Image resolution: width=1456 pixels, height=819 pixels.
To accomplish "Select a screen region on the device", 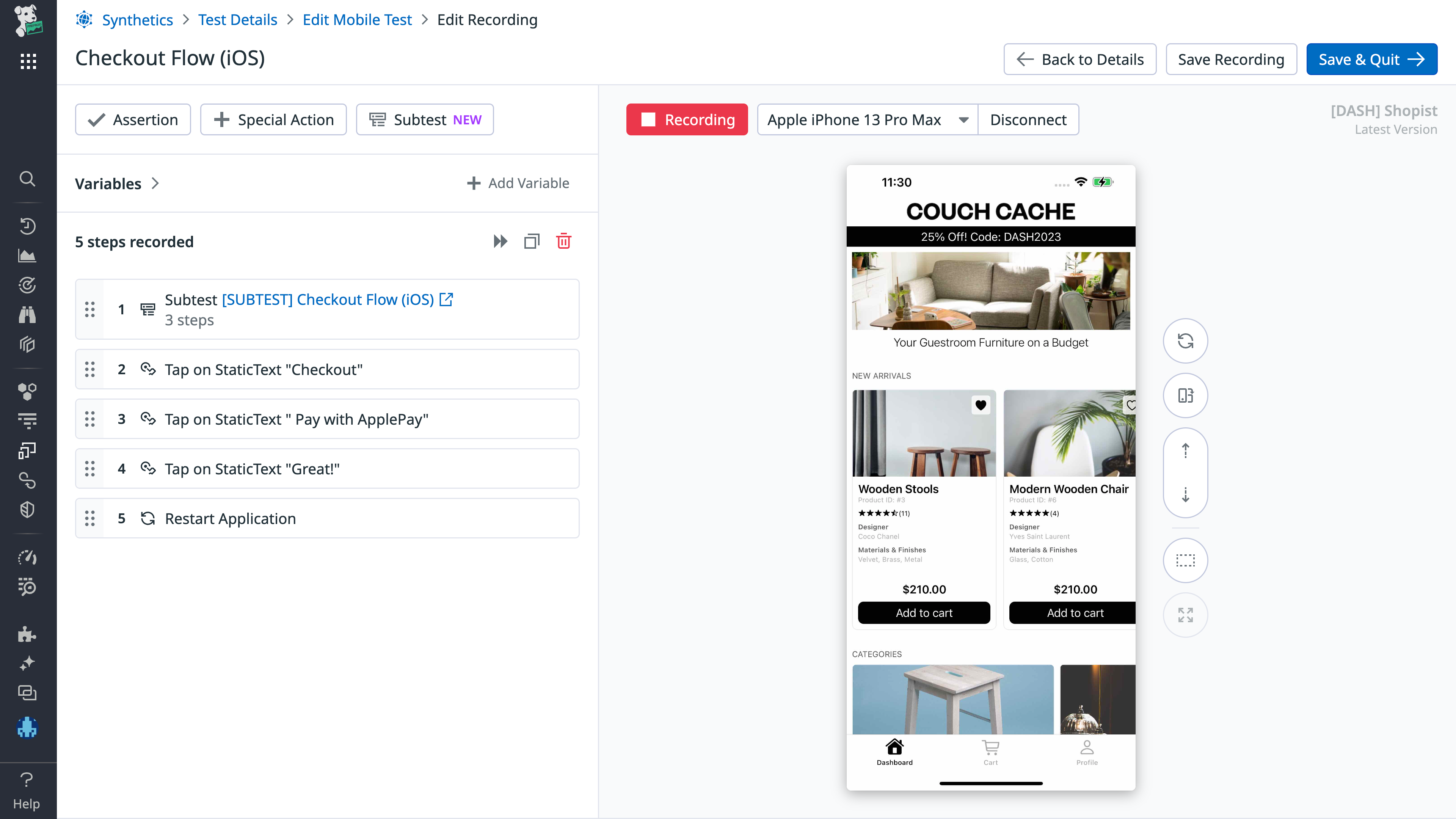I will (1185, 560).
